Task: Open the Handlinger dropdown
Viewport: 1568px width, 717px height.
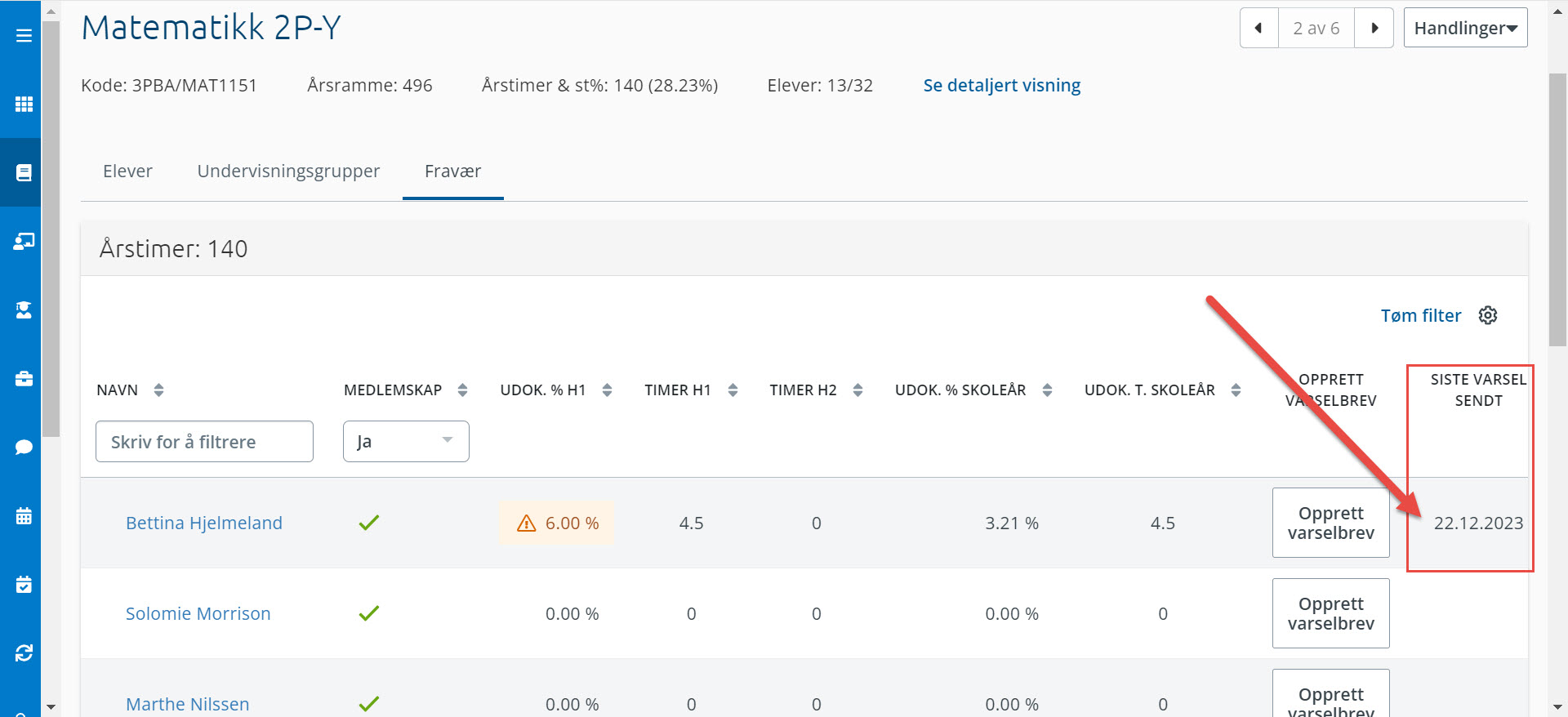Action: click(x=1465, y=28)
